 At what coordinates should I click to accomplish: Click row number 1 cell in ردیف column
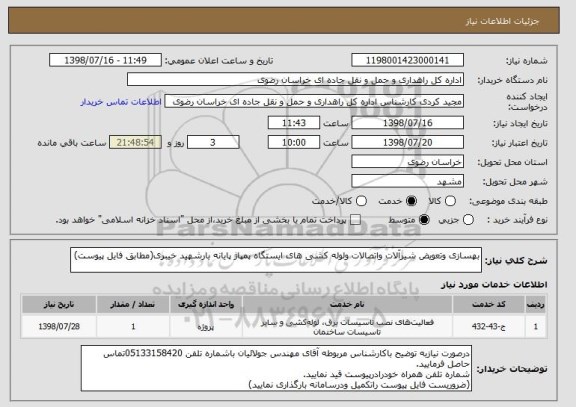(x=536, y=326)
